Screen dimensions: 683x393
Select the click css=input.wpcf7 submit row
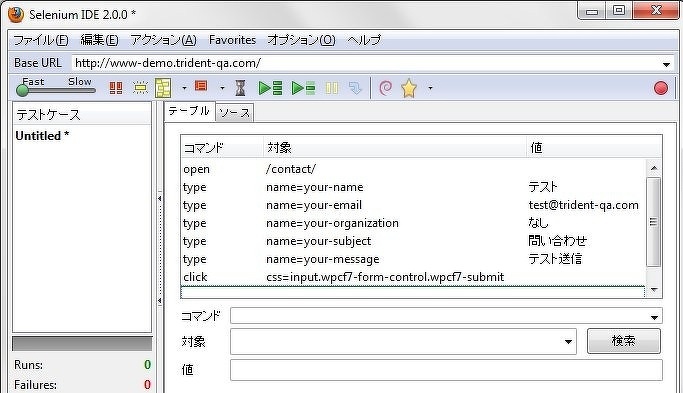point(413,277)
